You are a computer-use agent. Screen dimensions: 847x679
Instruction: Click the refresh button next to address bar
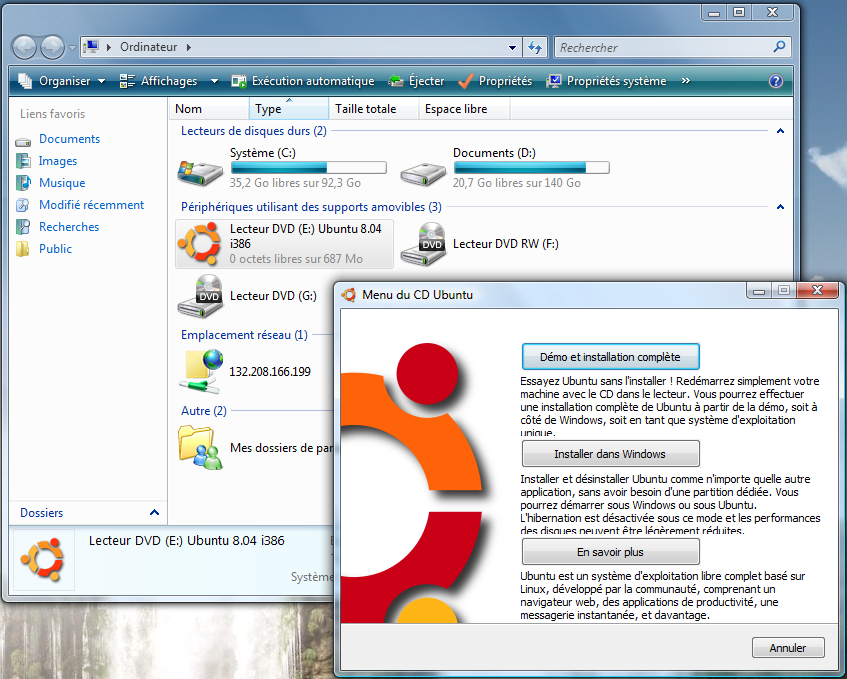535,48
